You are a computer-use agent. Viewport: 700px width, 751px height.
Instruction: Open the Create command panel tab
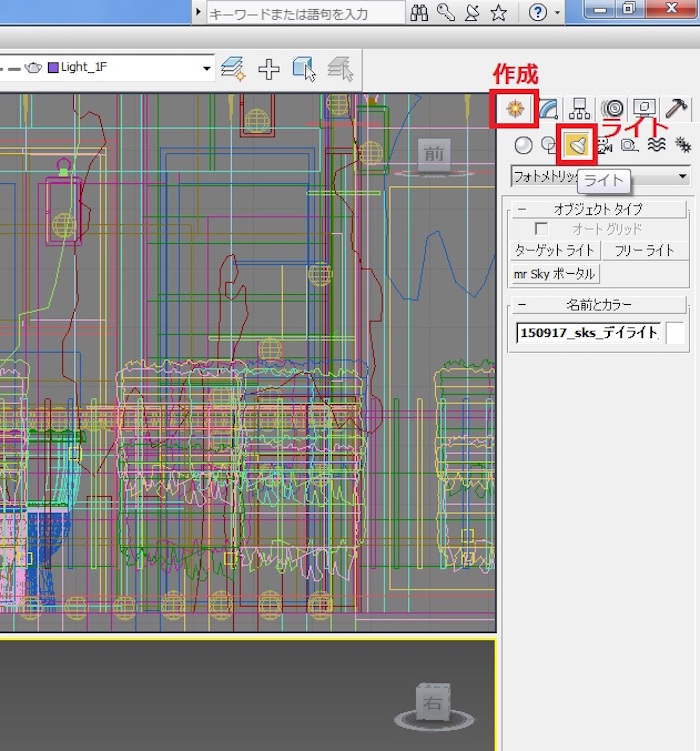tap(514, 108)
